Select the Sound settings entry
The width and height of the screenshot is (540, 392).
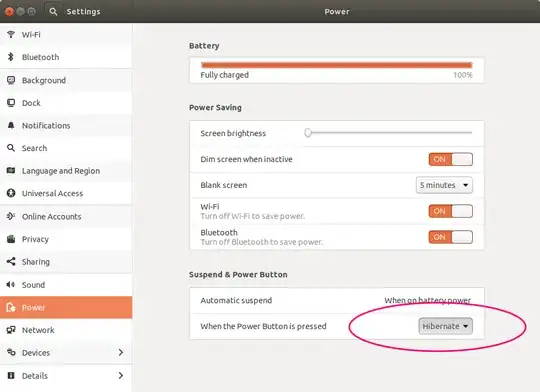pyautogui.click(x=66, y=285)
